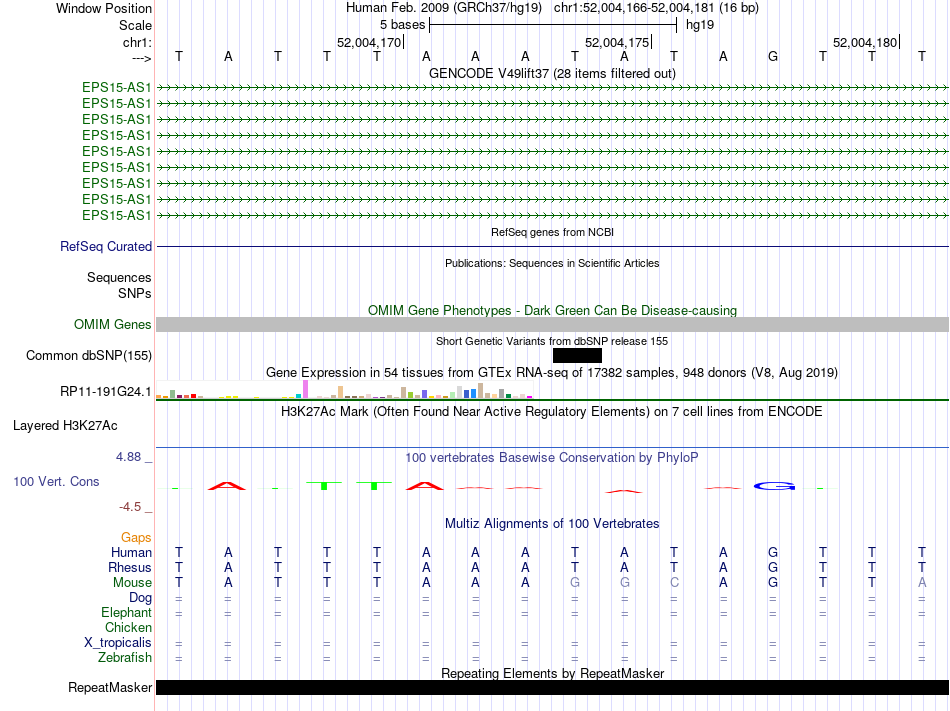Click the hg19 label beside the scale bar

[700, 25]
